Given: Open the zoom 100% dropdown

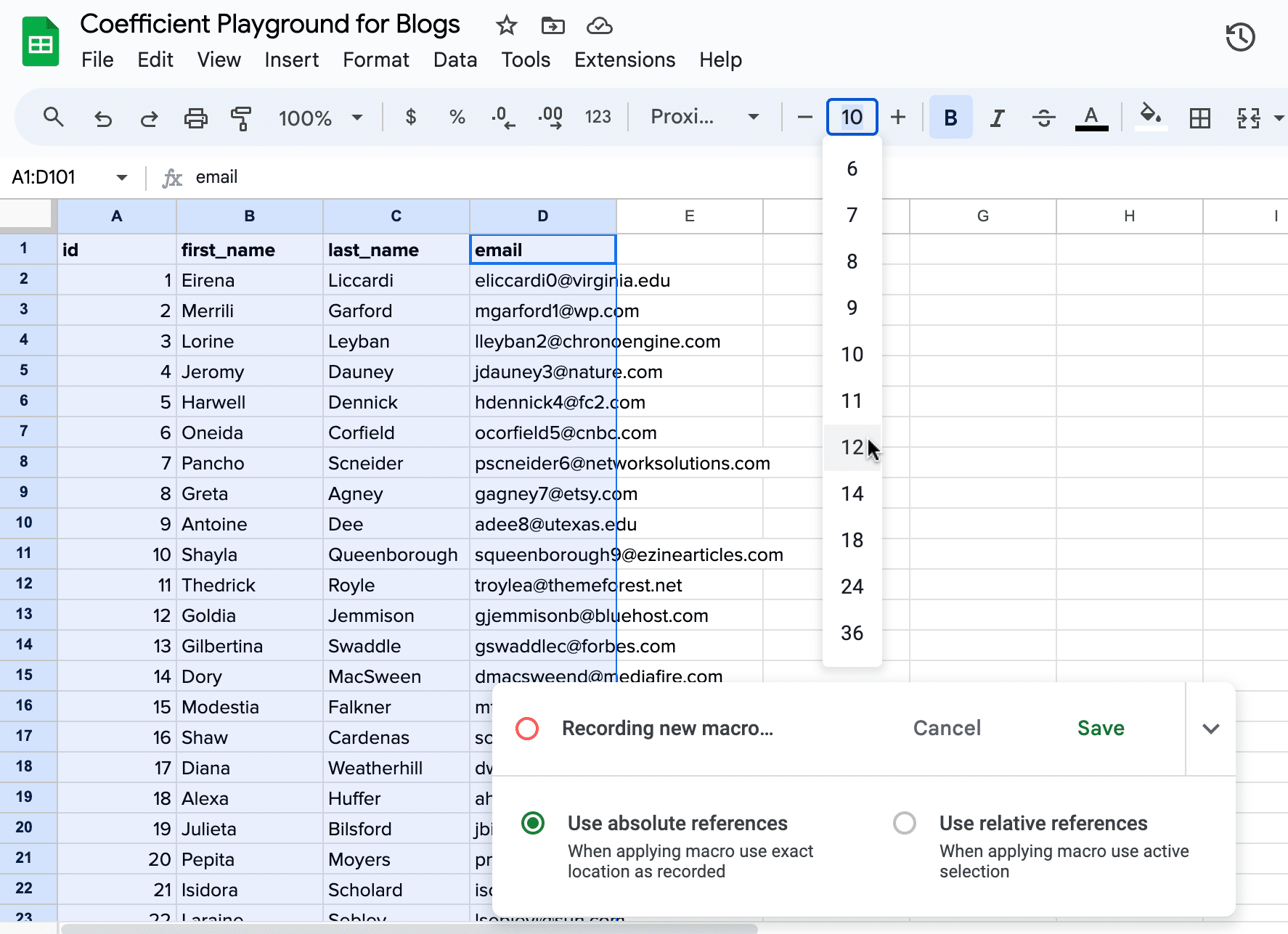Looking at the screenshot, I should click(320, 118).
